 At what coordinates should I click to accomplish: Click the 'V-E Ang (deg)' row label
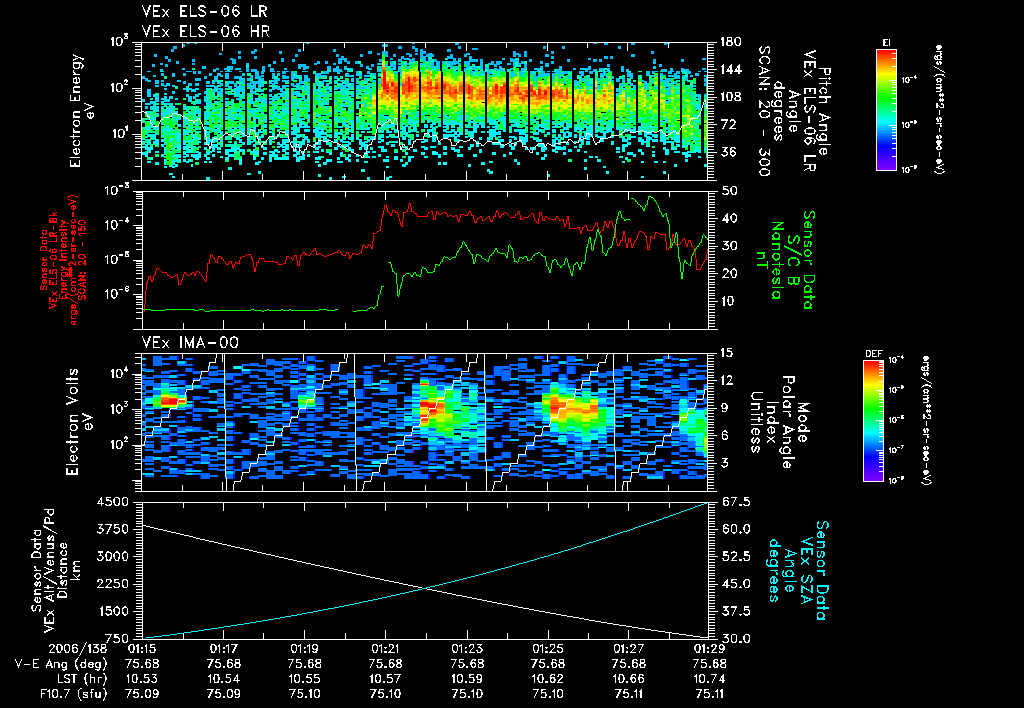coord(60,664)
